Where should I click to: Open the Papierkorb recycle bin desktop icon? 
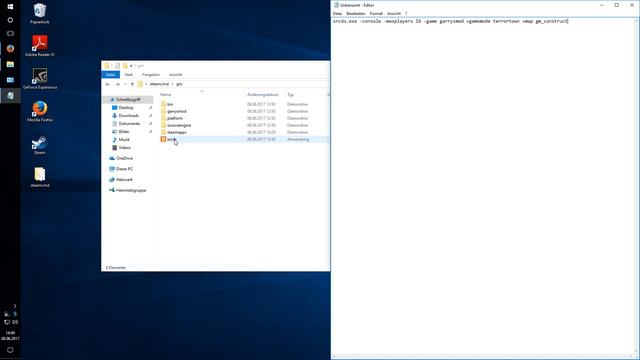(x=40, y=13)
